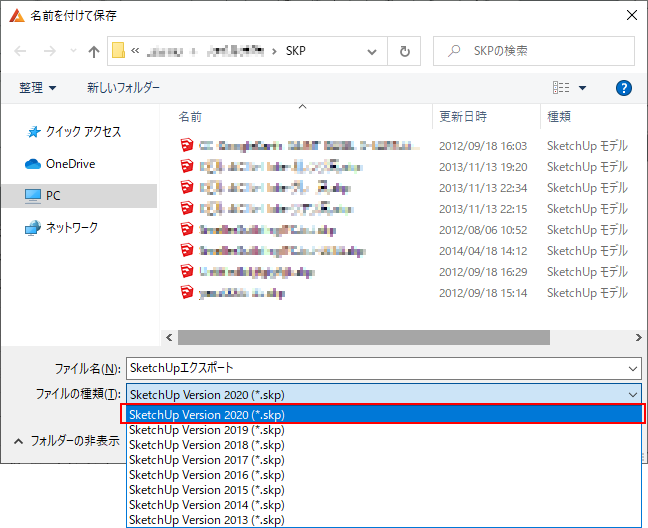Click the folder icon in address bar
Image resolution: width=648 pixels, height=528 pixels.
(x=118, y=50)
